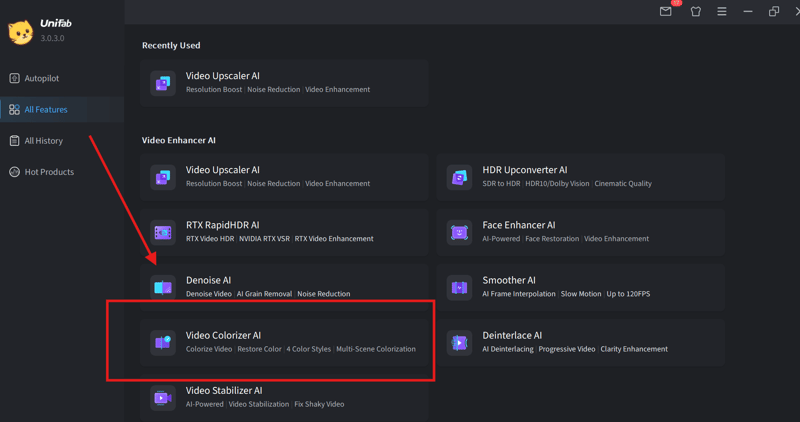Open the Denoise AI icon
The height and width of the screenshot is (422, 800).
click(x=162, y=287)
